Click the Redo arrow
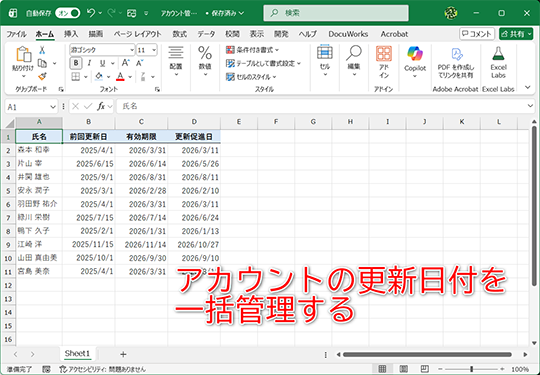Image resolution: width=540 pixels, height=375 pixels. [111, 13]
